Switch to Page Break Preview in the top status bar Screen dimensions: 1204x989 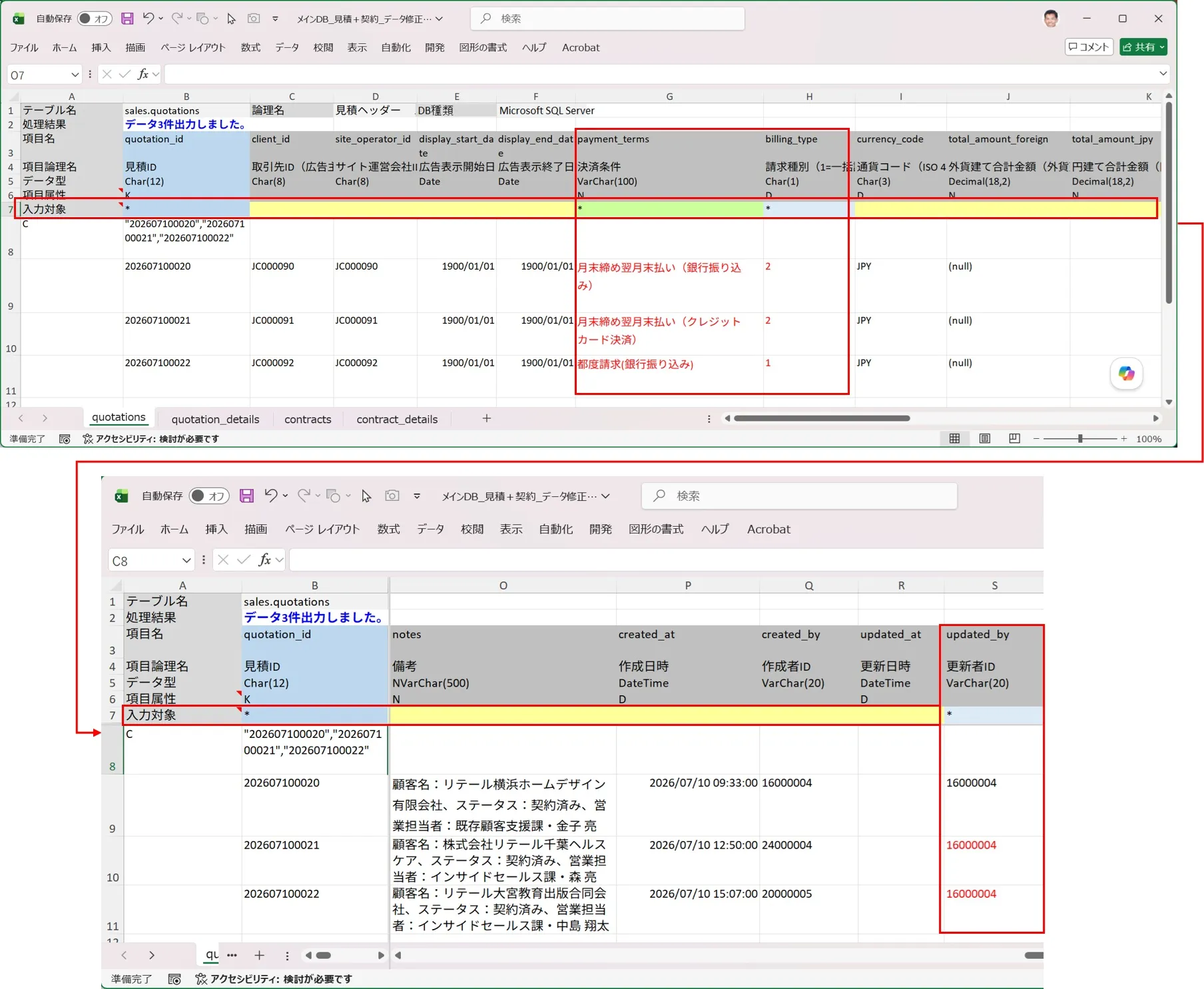point(1014,438)
